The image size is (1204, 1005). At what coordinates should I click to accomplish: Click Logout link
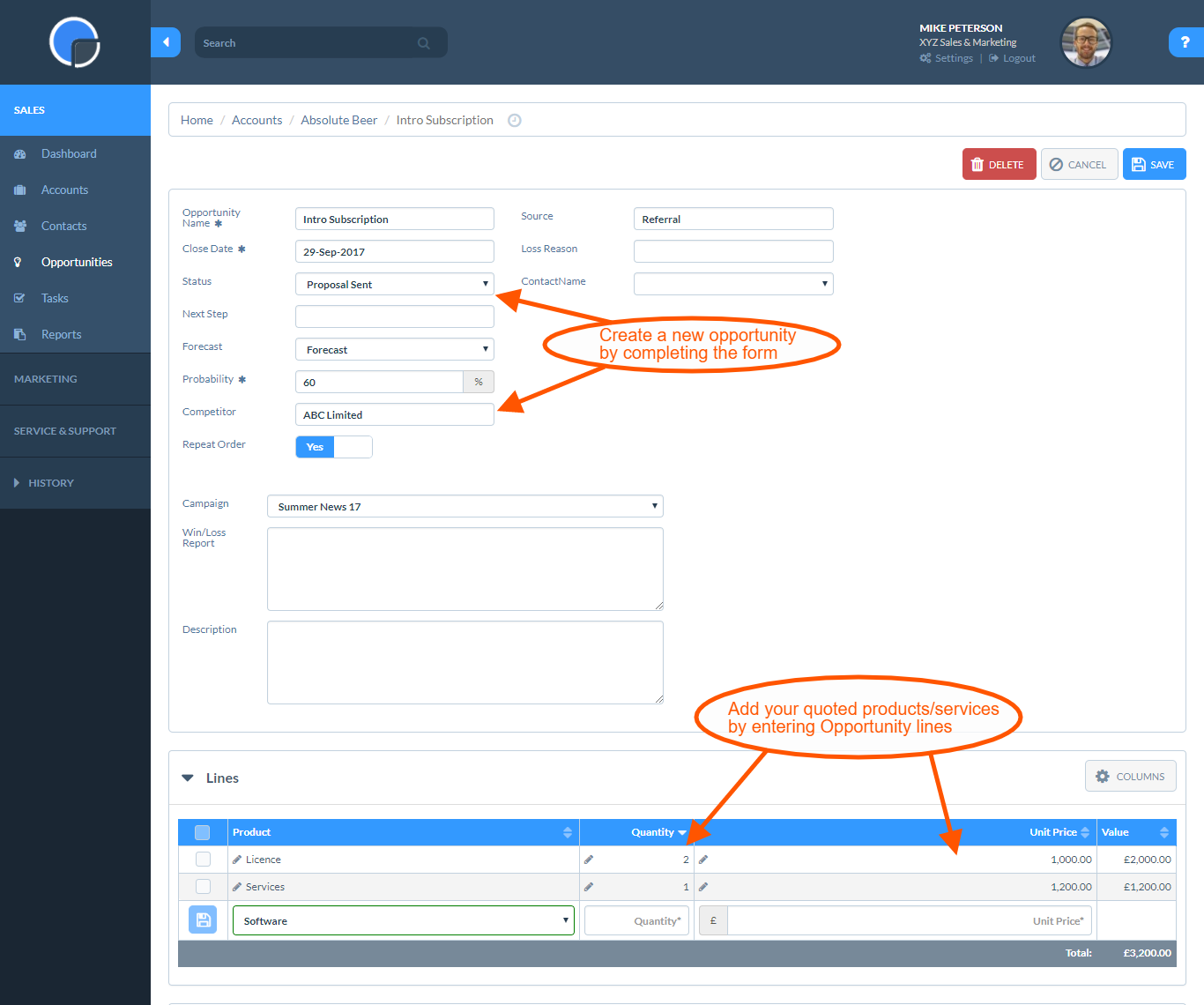coord(1012,58)
